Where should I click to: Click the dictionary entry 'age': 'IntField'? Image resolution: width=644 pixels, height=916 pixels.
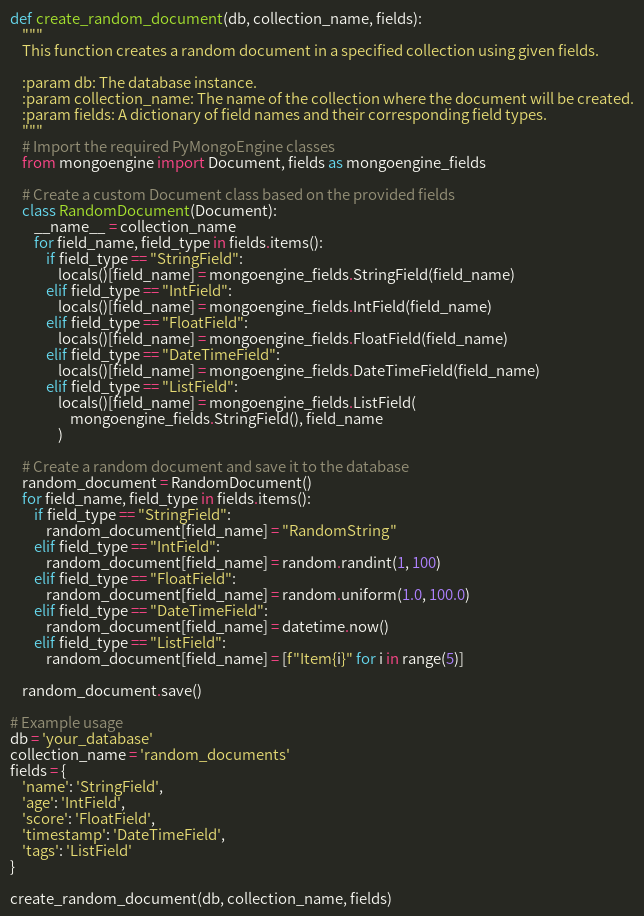click(74, 803)
